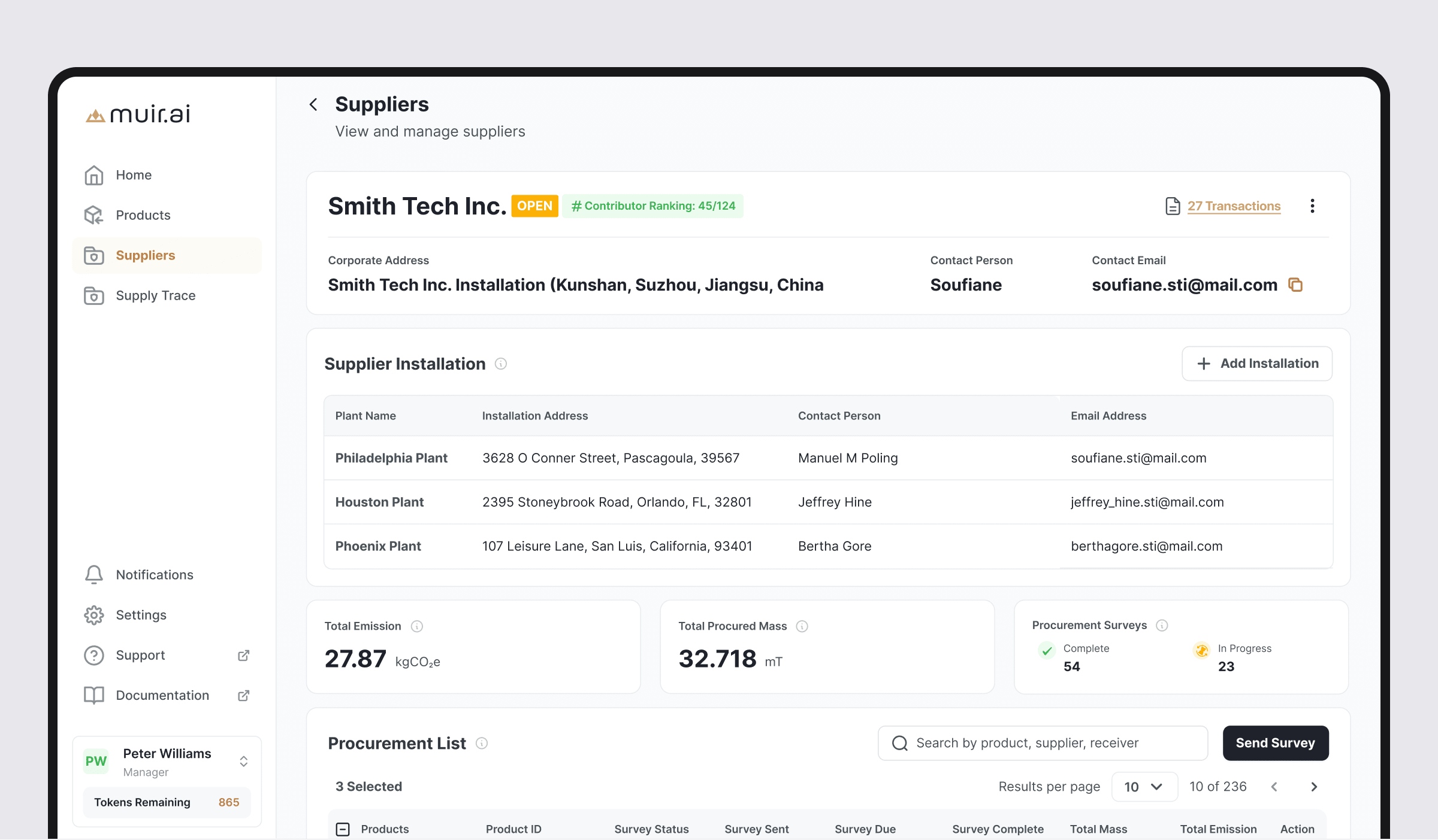Click the transactions document icon
Screen dimensions: 1438x840
[x=1173, y=206]
